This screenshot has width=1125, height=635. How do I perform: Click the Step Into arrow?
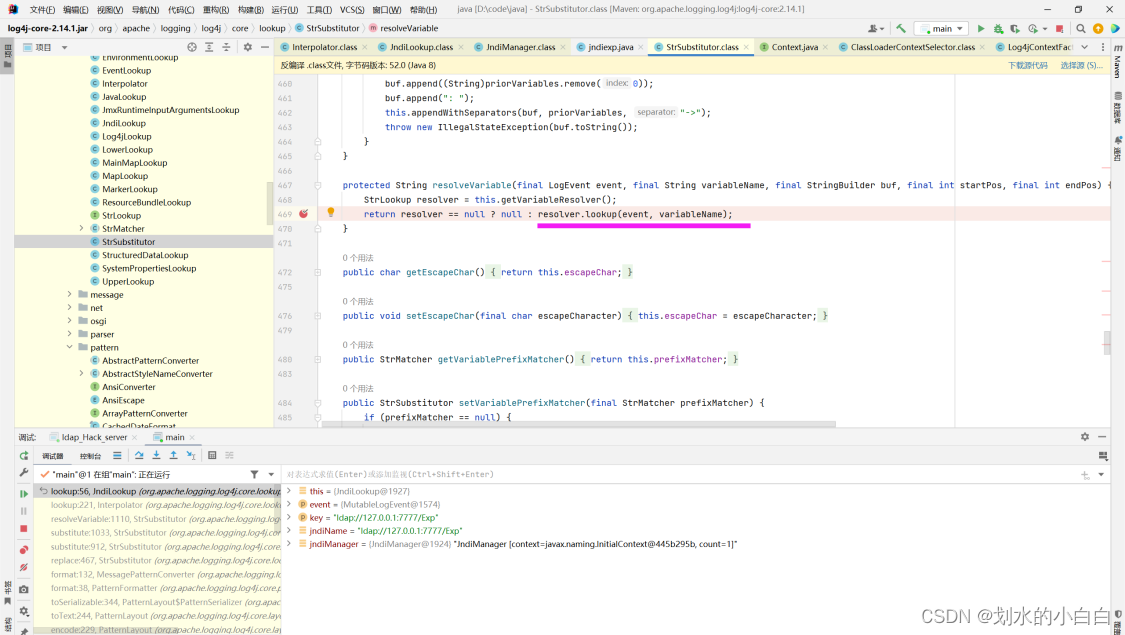click(x=156, y=456)
